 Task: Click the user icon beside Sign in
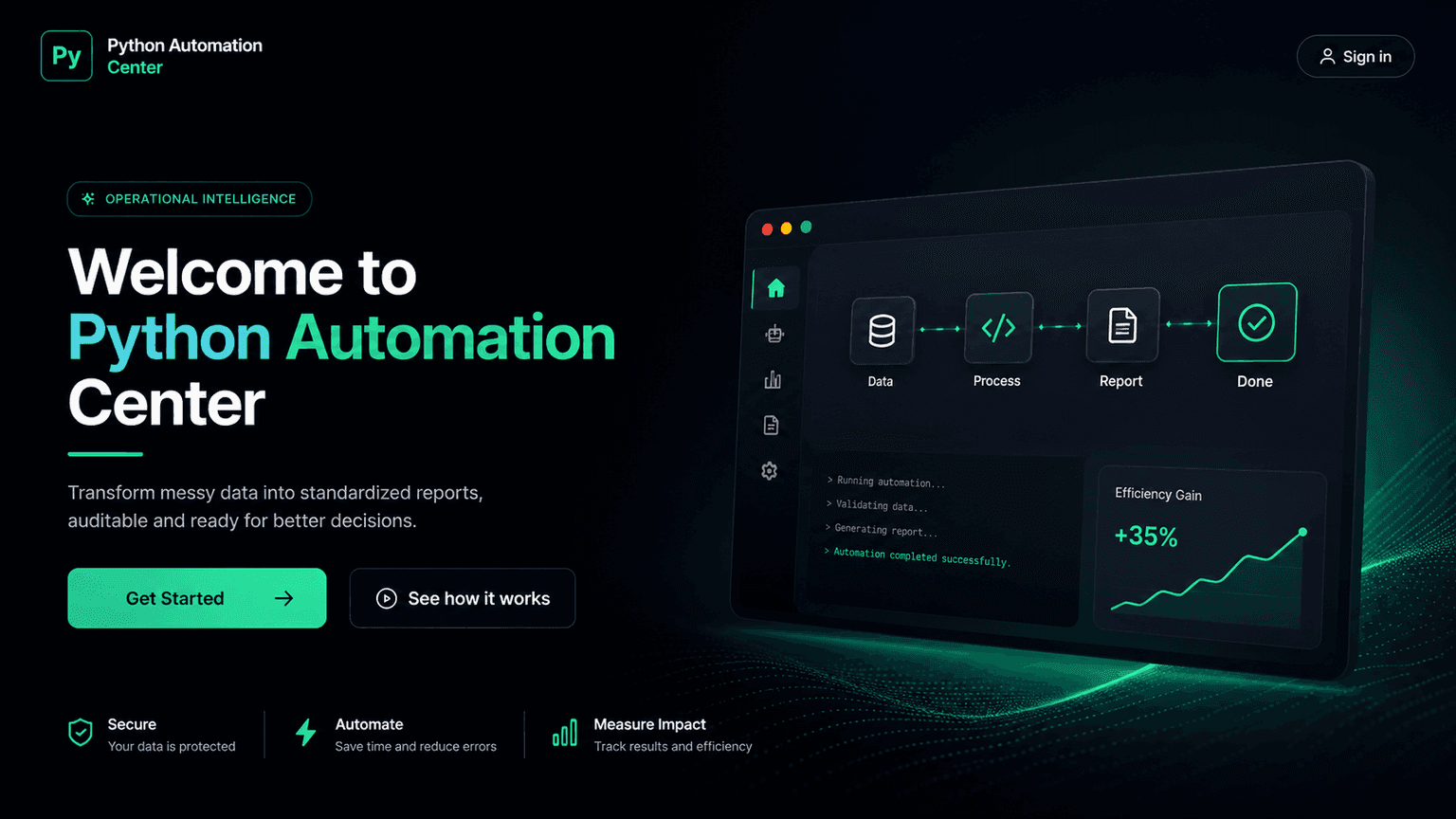pos(1328,57)
